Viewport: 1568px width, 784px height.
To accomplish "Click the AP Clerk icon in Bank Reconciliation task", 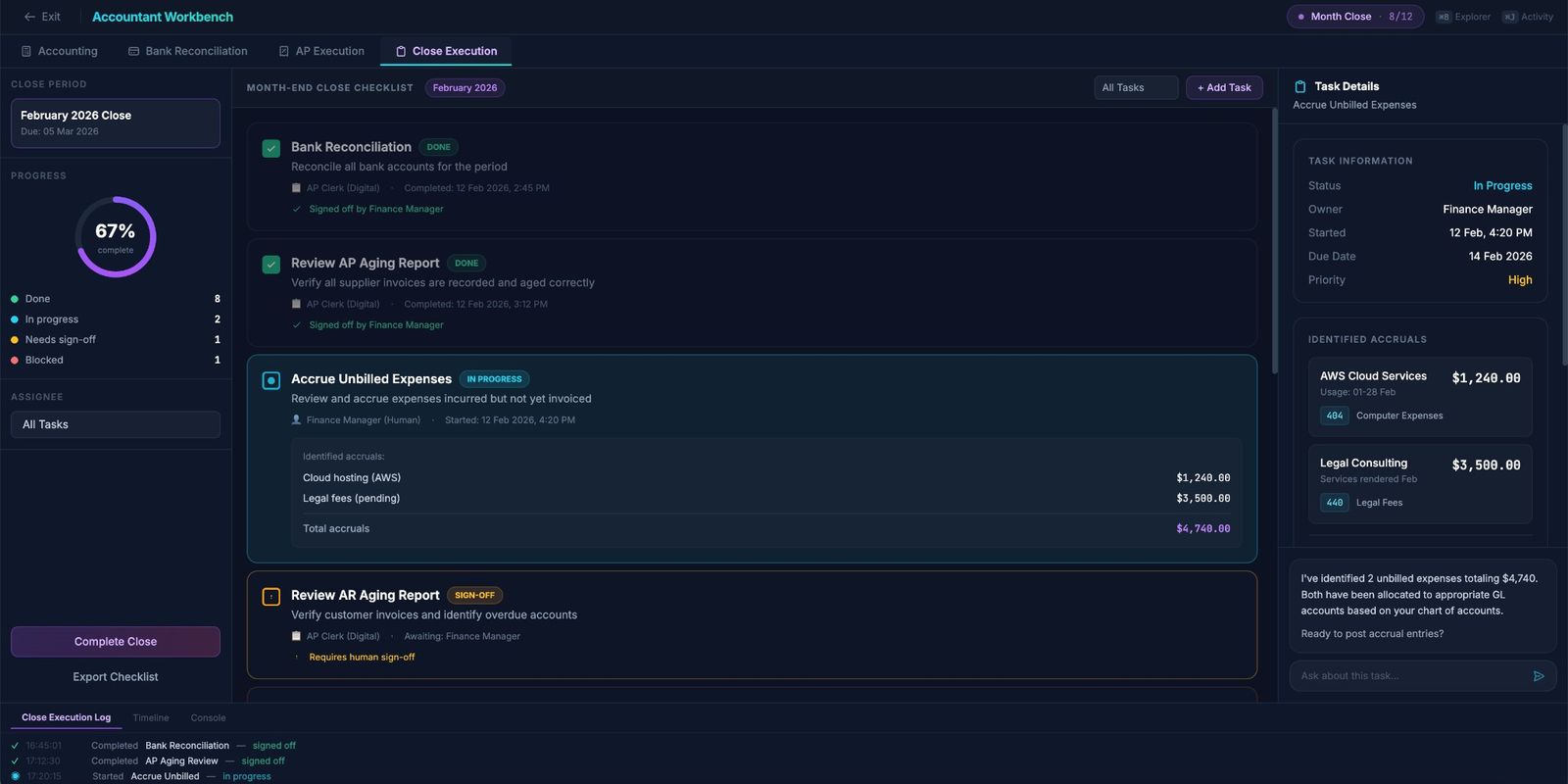I will (296, 188).
